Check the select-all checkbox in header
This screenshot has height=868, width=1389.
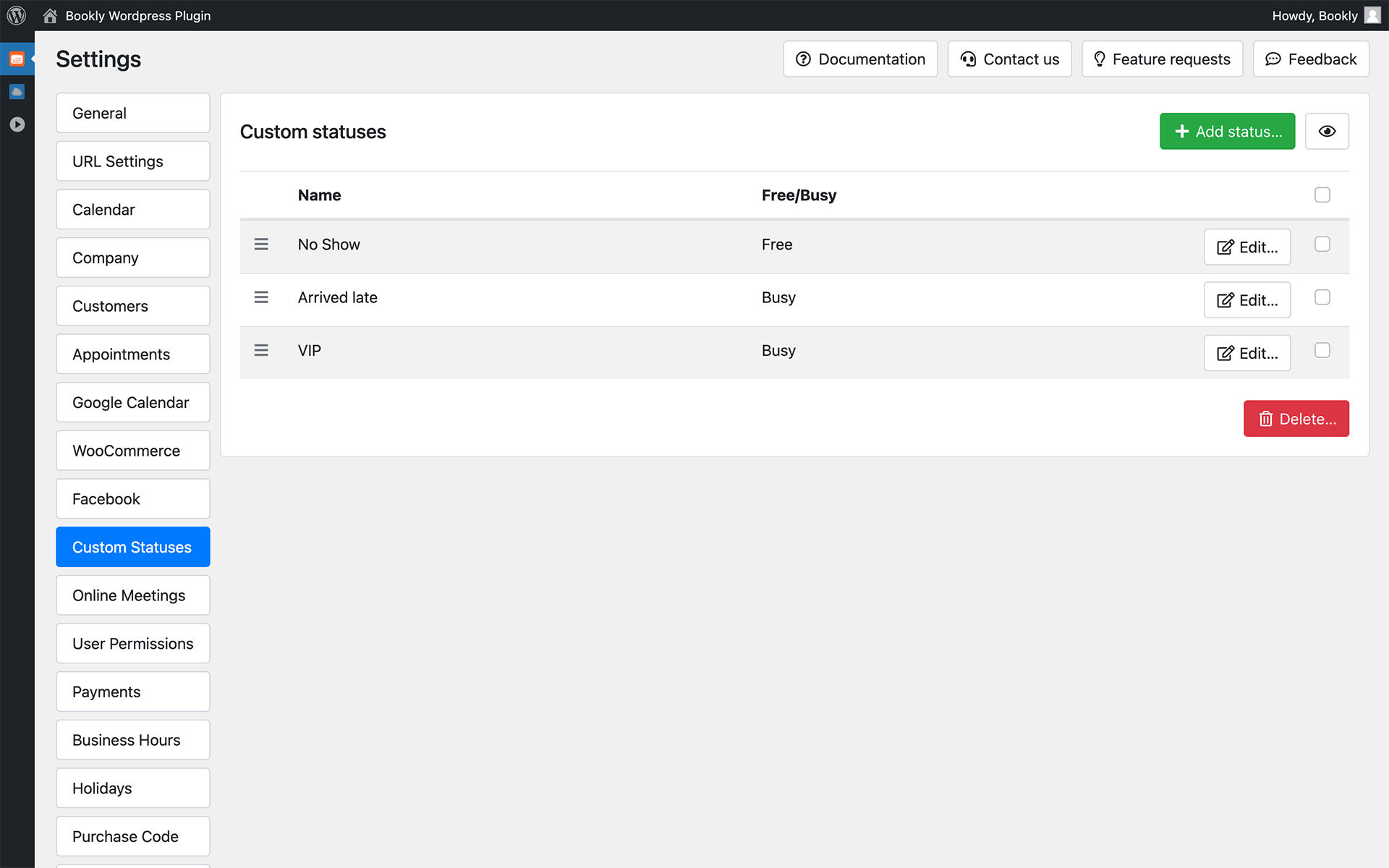pos(1322,195)
